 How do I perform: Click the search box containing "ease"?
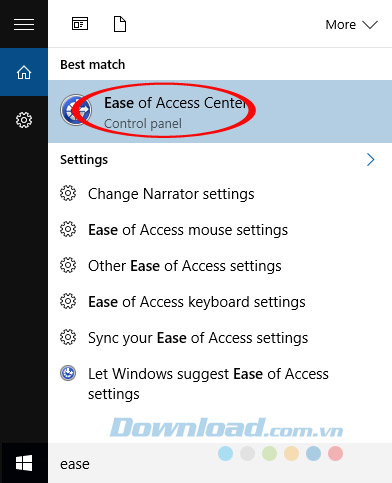point(220,463)
